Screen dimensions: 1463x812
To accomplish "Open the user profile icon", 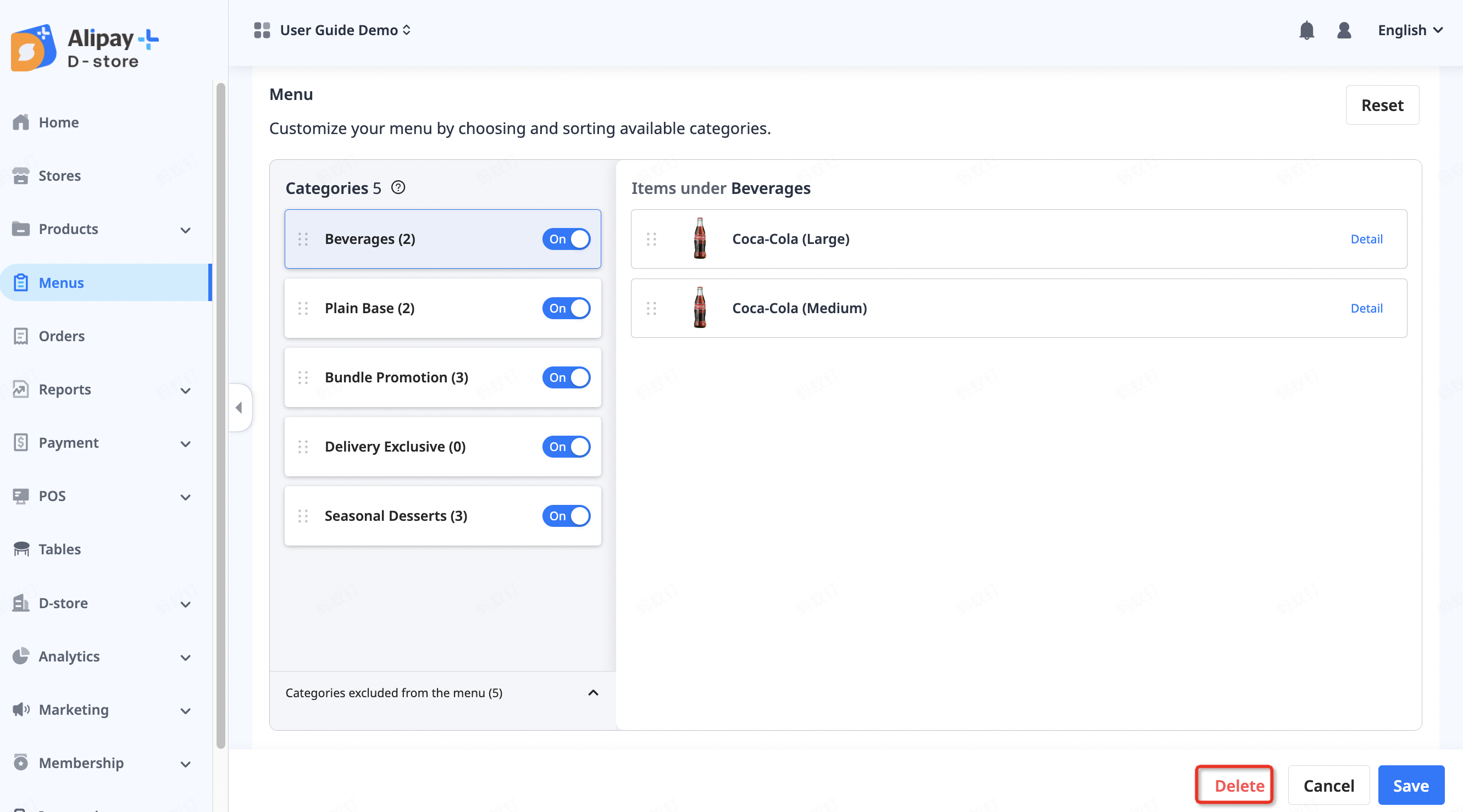I will [x=1343, y=30].
